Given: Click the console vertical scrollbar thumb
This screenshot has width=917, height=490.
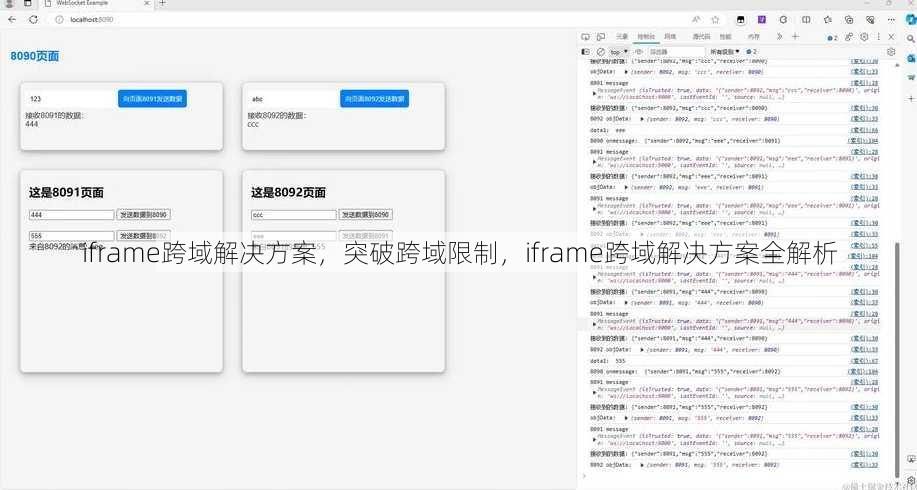Looking at the screenshot, I should [x=898, y=358].
